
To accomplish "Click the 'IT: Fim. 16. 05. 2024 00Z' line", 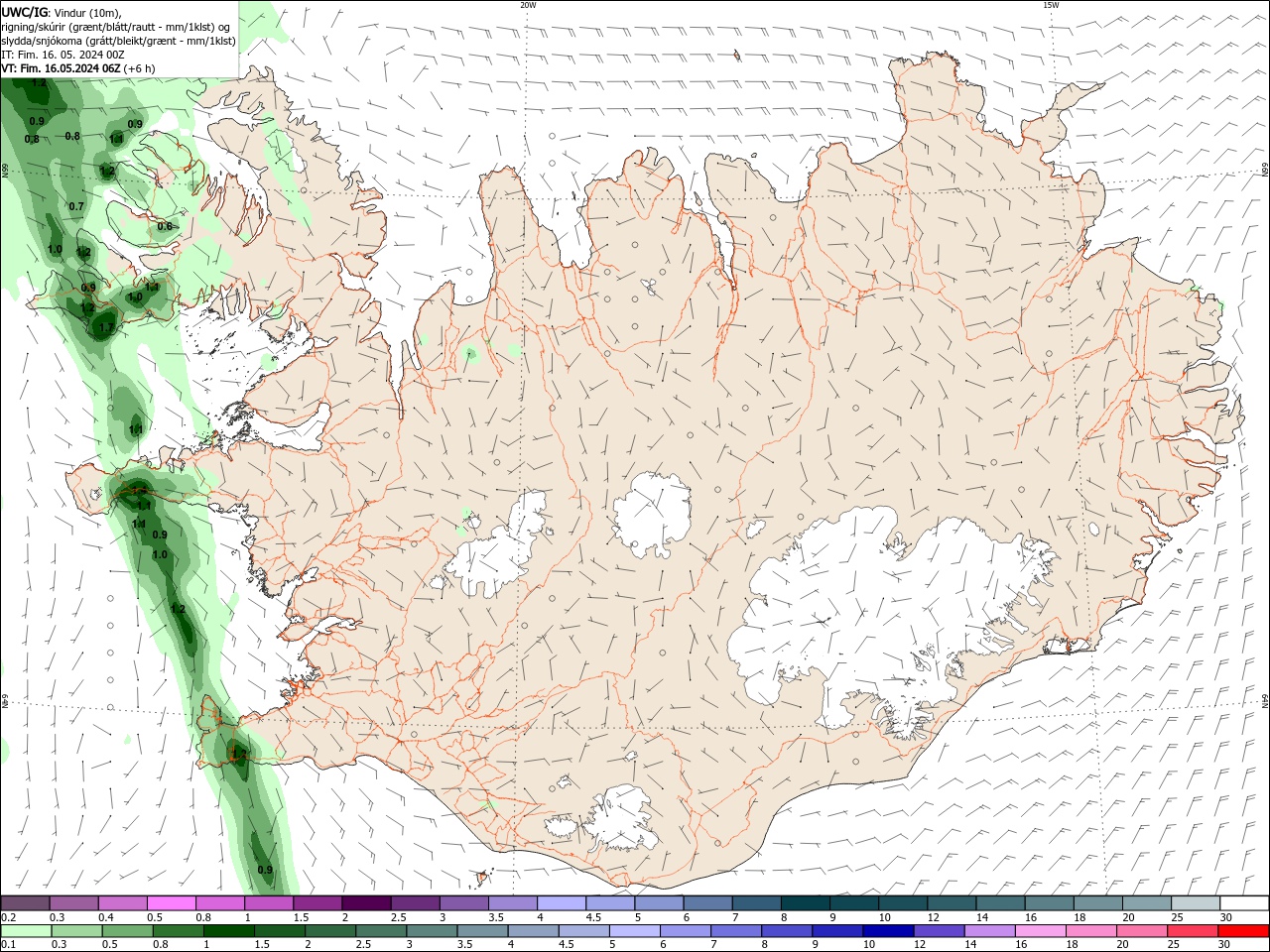I will tap(63, 55).
